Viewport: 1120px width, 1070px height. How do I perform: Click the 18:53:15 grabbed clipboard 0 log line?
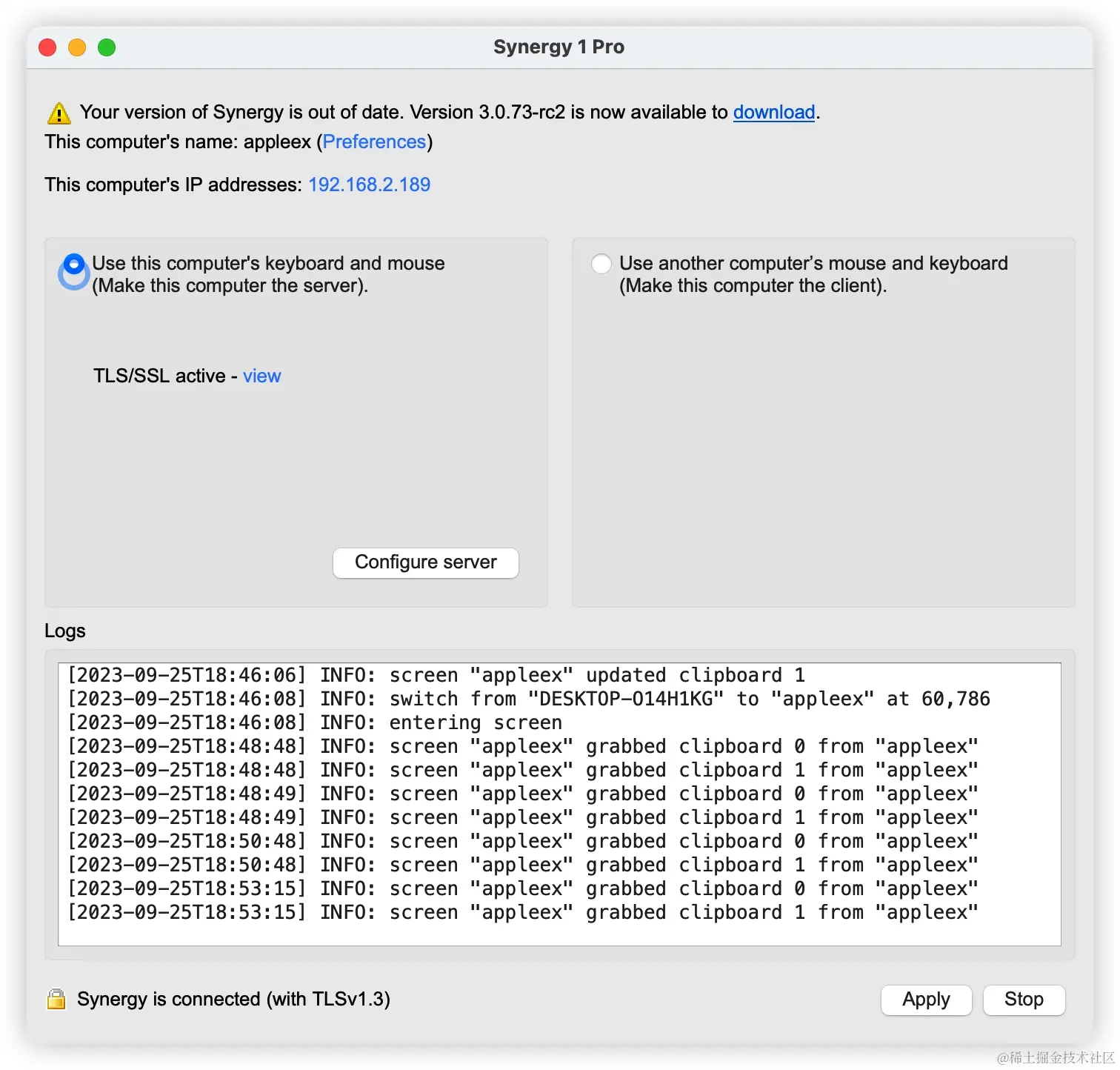(x=523, y=888)
